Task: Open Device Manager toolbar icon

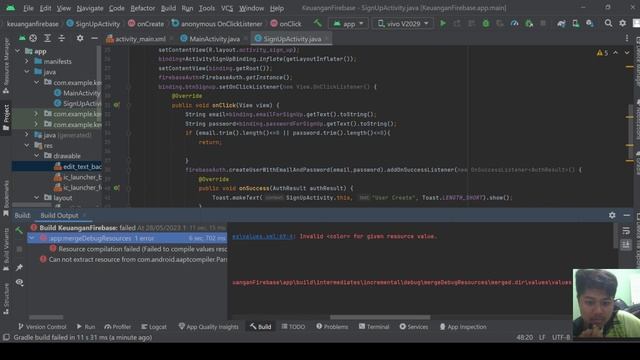Action: pyautogui.click(x=576, y=24)
